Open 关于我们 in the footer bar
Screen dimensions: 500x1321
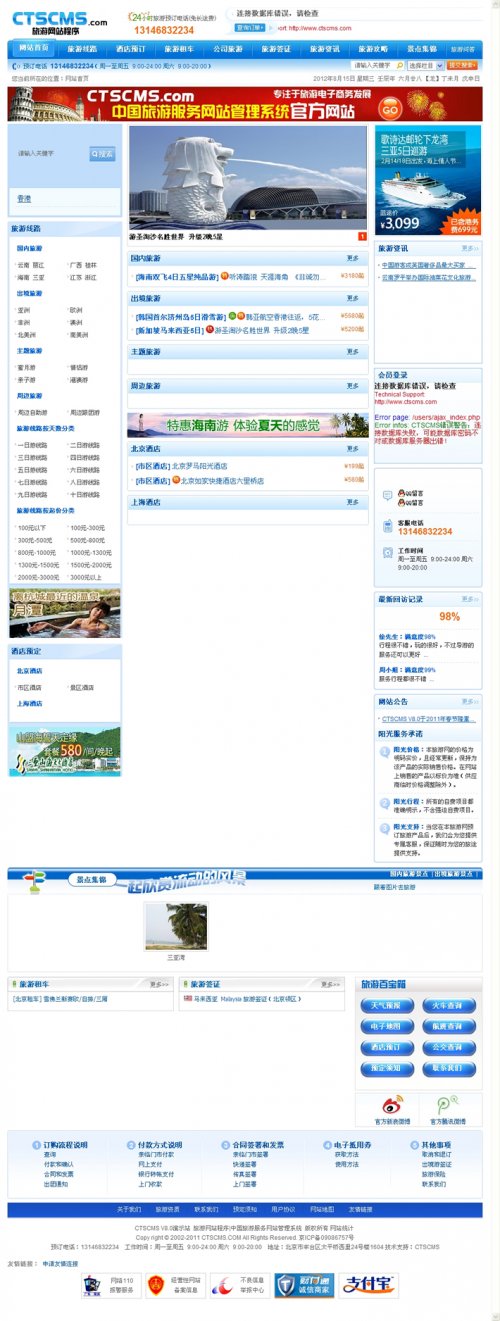[127, 1210]
